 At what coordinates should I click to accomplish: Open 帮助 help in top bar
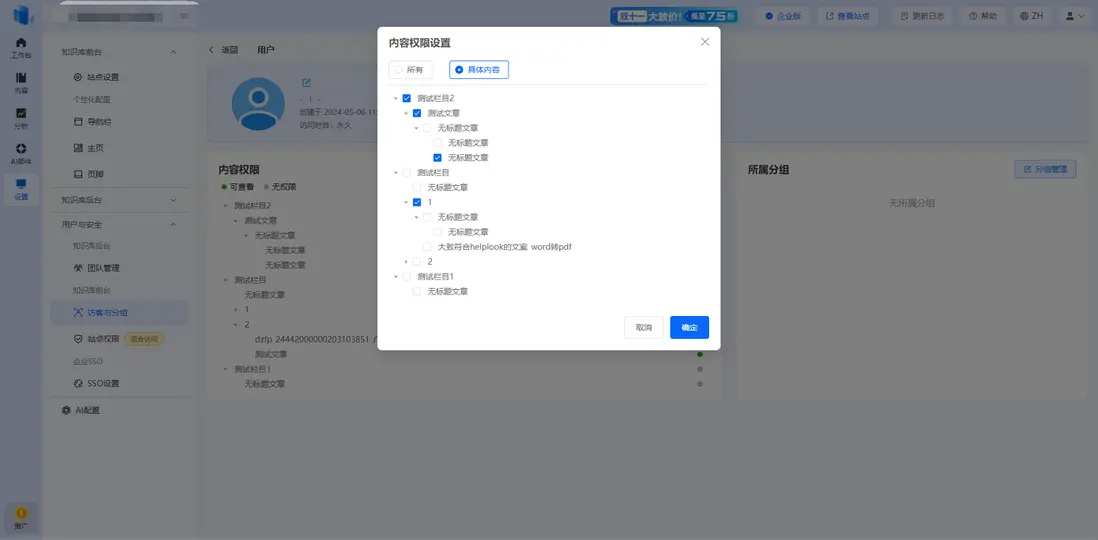(983, 15)
